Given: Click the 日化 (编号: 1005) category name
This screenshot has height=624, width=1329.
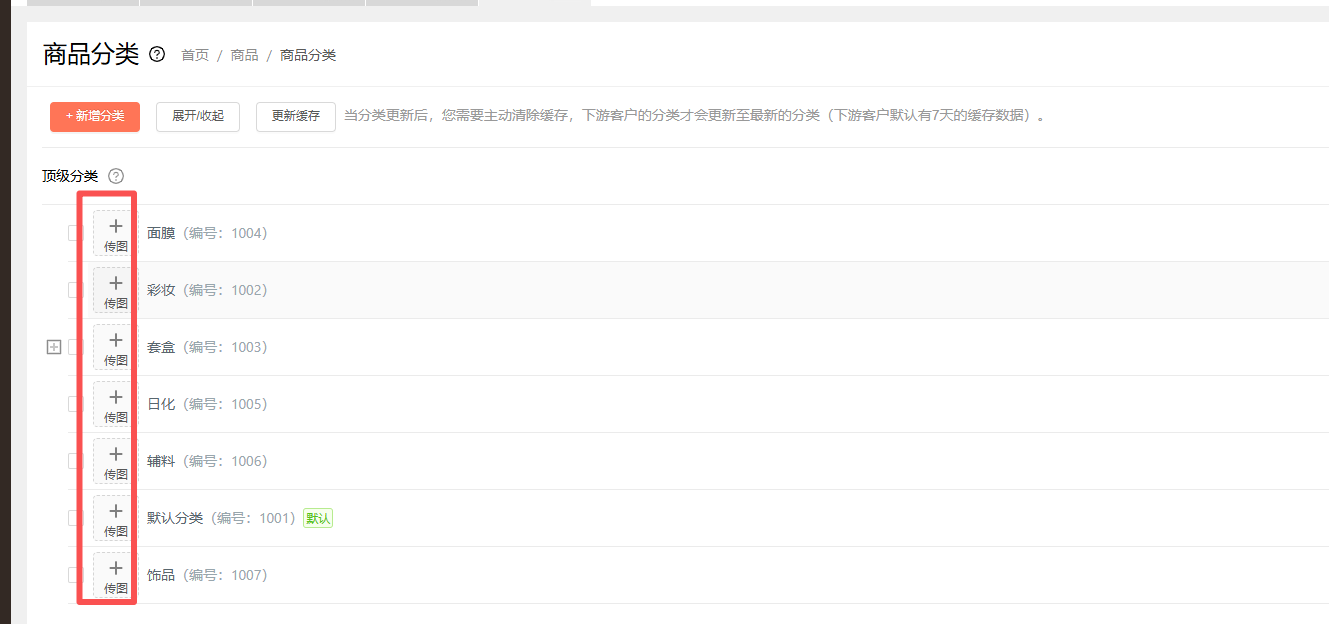Looking at the screenshot, I should [x=207, y=404].
